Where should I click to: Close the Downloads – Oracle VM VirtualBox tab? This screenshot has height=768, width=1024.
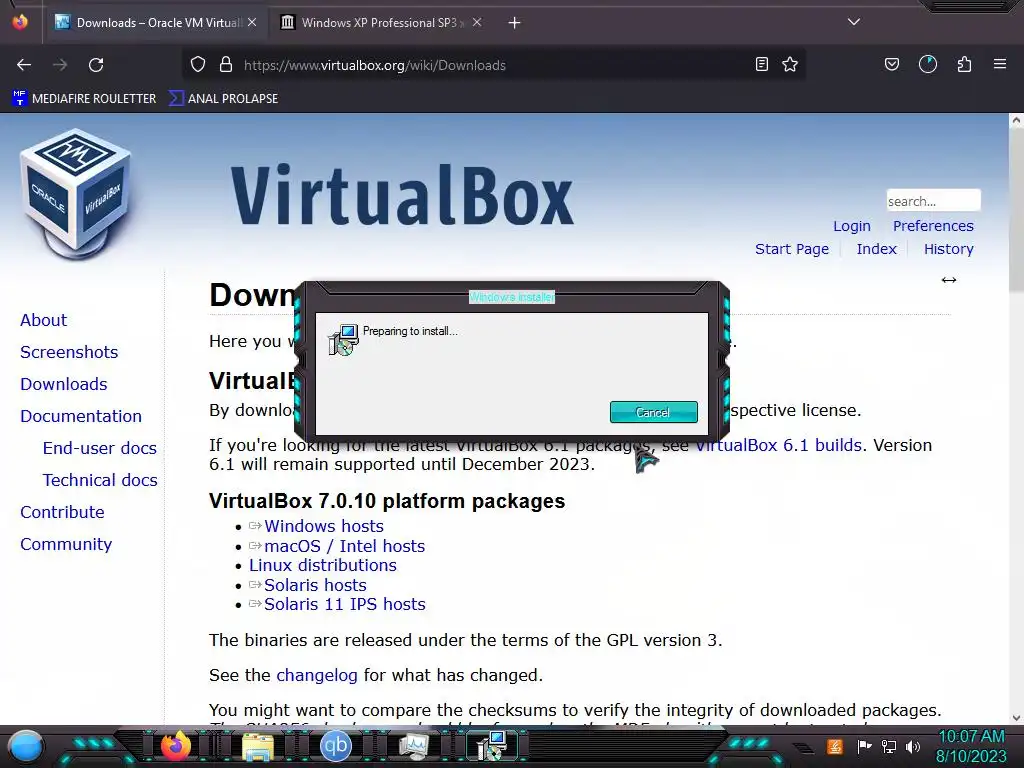pos(252,23)
